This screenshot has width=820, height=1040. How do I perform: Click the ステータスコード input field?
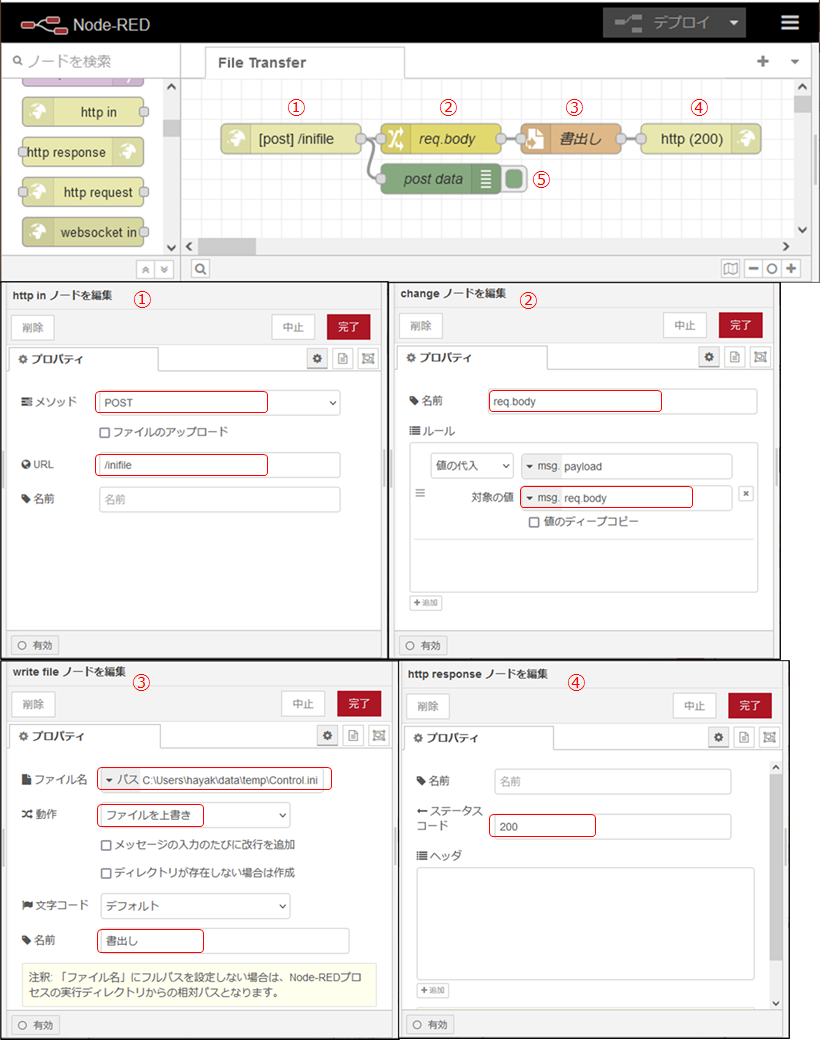(611, 827)
